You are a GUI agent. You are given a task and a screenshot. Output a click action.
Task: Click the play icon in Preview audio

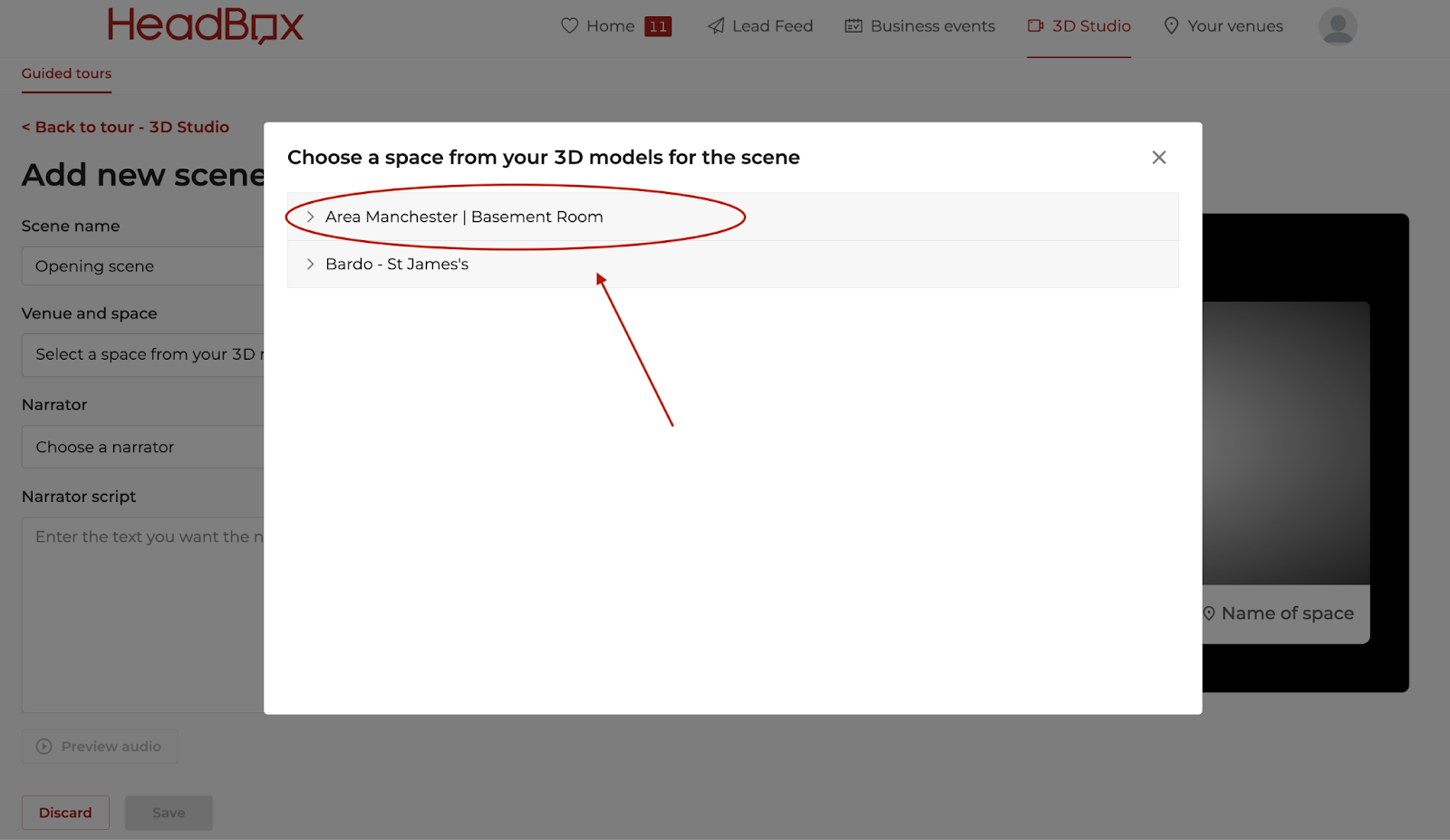tap(43, 747)
